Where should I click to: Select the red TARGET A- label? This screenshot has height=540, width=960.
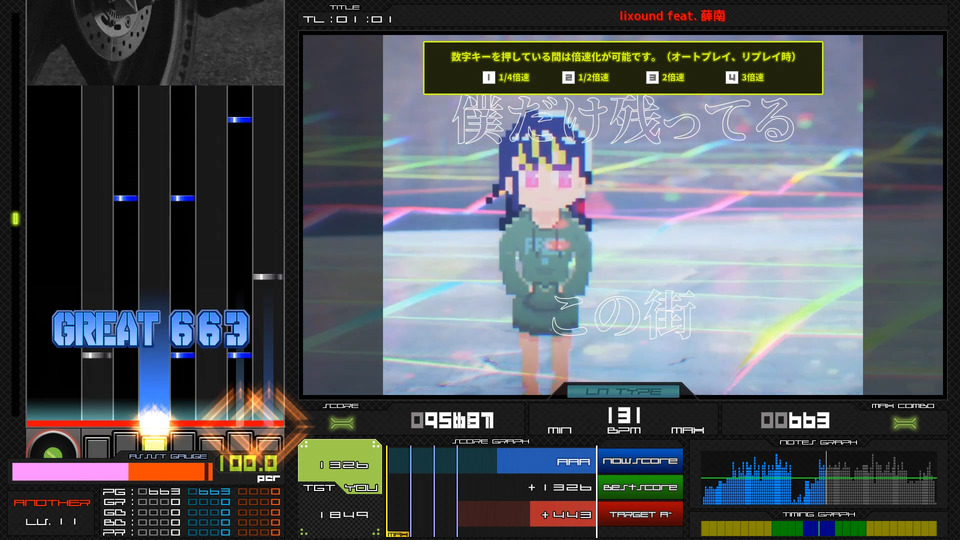tap(640, 514)
